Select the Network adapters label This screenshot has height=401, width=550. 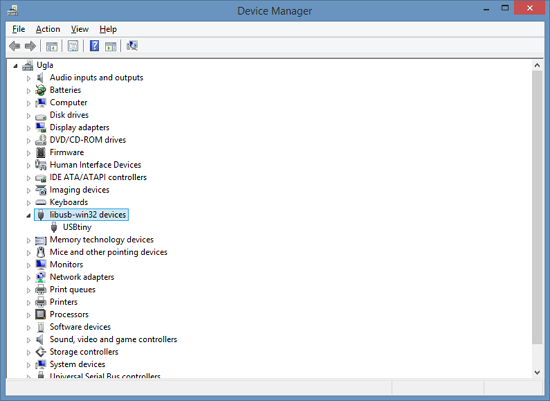click(82, 277)
